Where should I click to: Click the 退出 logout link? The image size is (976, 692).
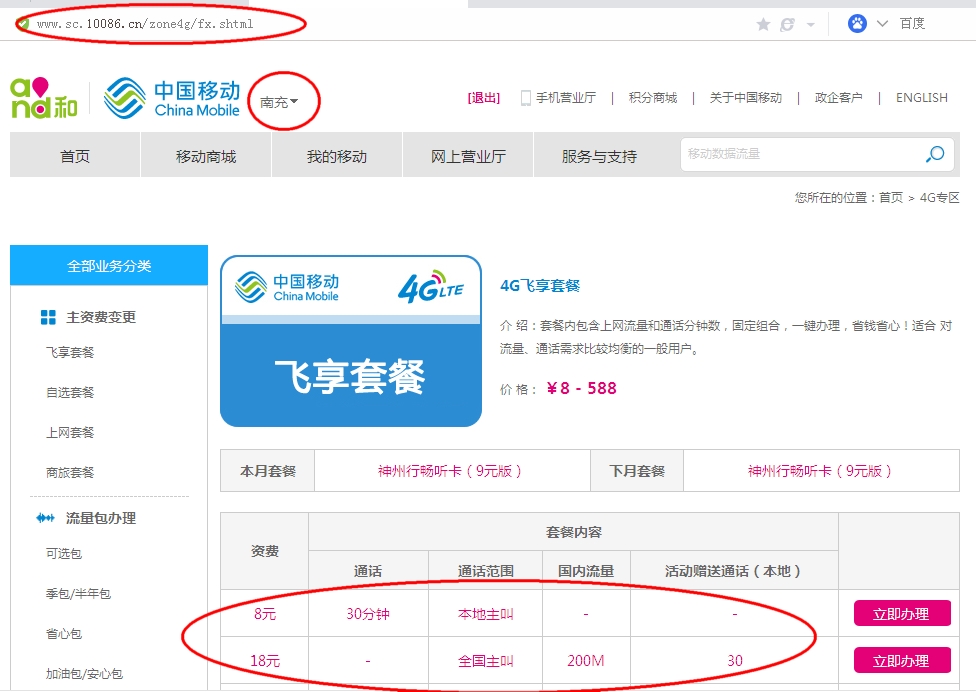[x=484, y=98]
